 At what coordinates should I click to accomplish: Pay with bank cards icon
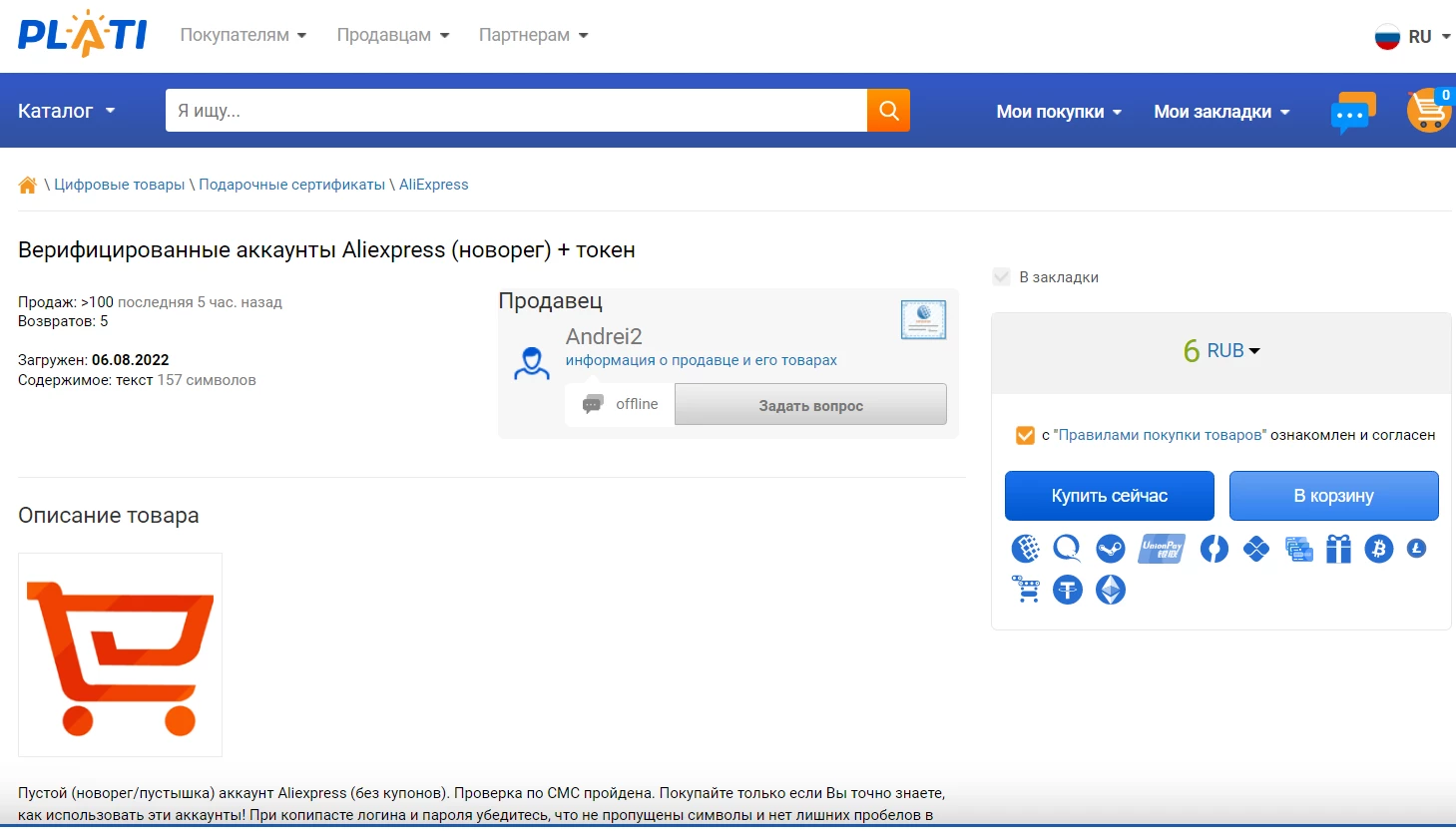coord(1298,549)
